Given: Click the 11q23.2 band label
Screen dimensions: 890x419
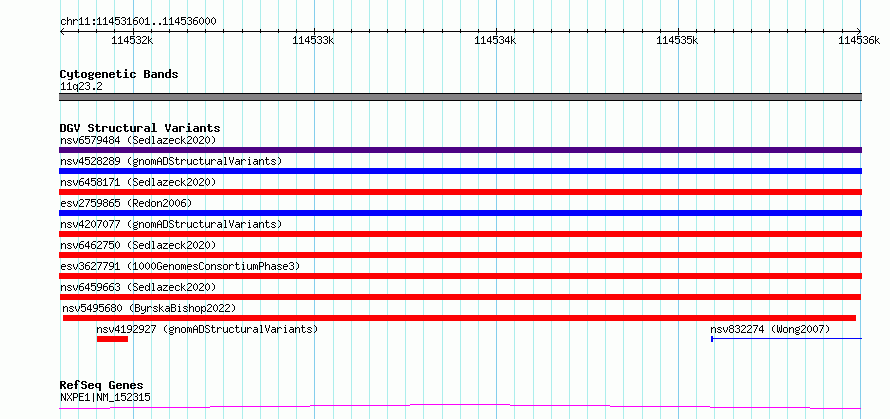Looking at the screenshot, I should tap(81, 87).
